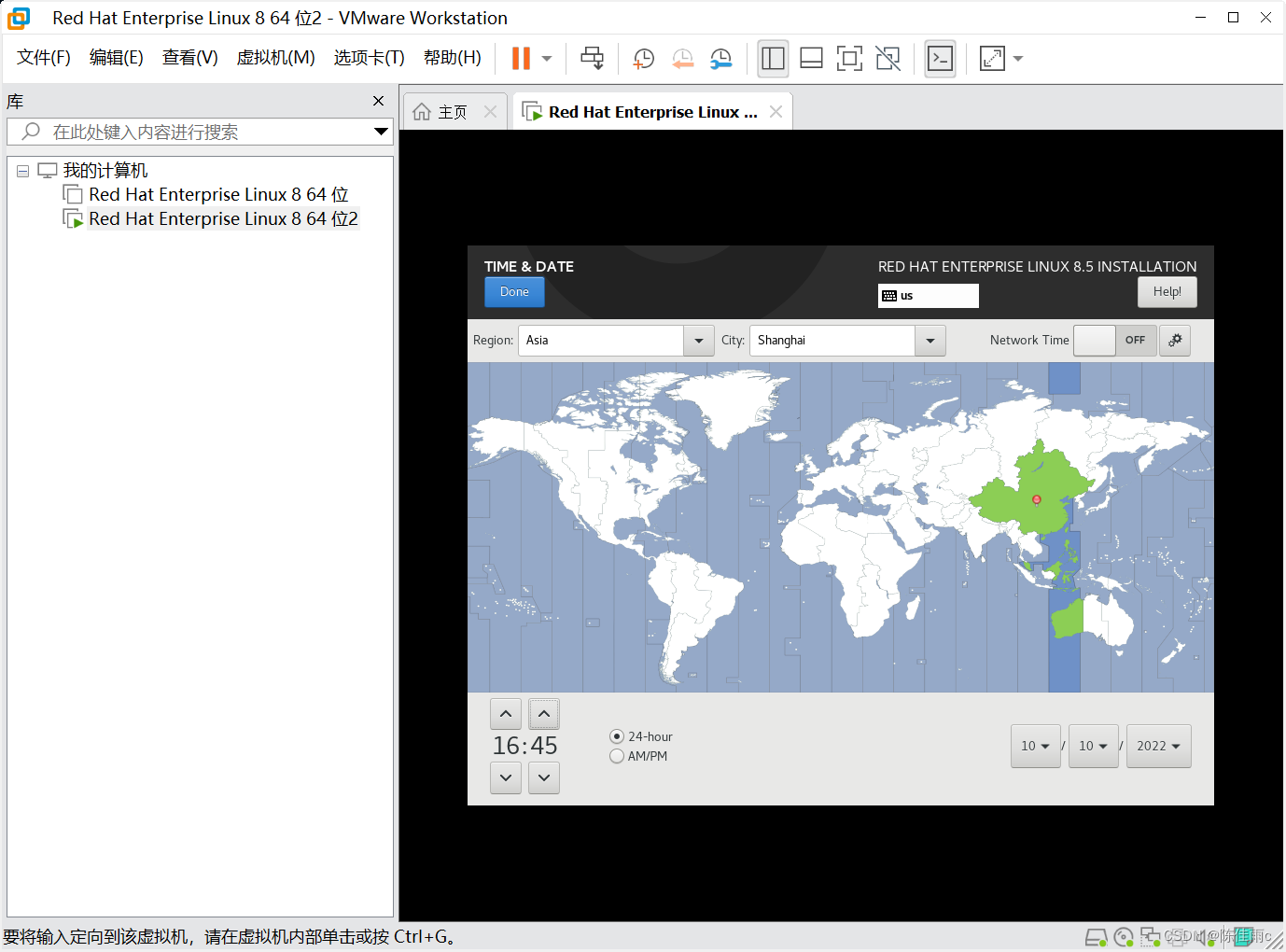1286x952 pixels.
Task: Close the library panel
Action: [x=378, y=101]
